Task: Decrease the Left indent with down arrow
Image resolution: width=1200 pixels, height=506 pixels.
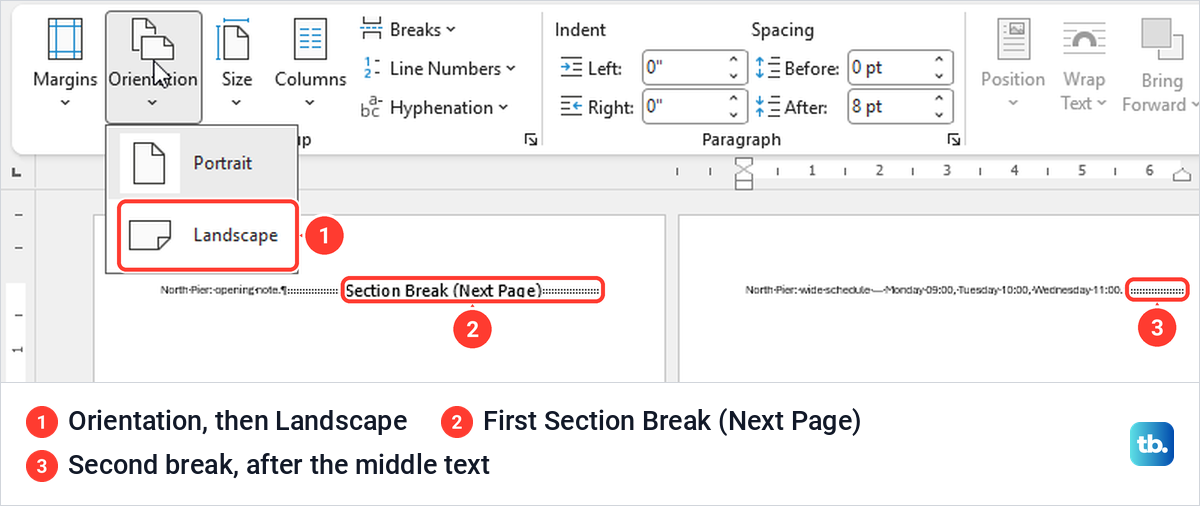Action: [x=734, y=77]
